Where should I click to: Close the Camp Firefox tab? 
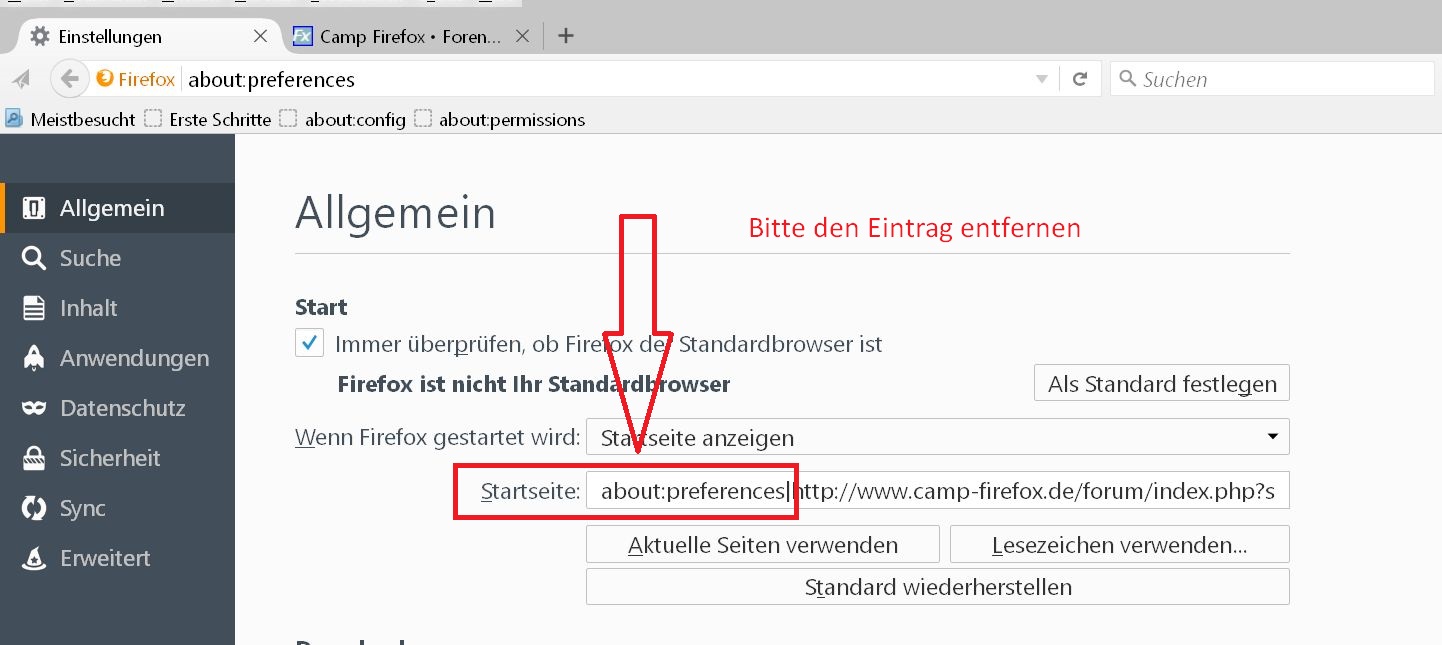point(521,36)
